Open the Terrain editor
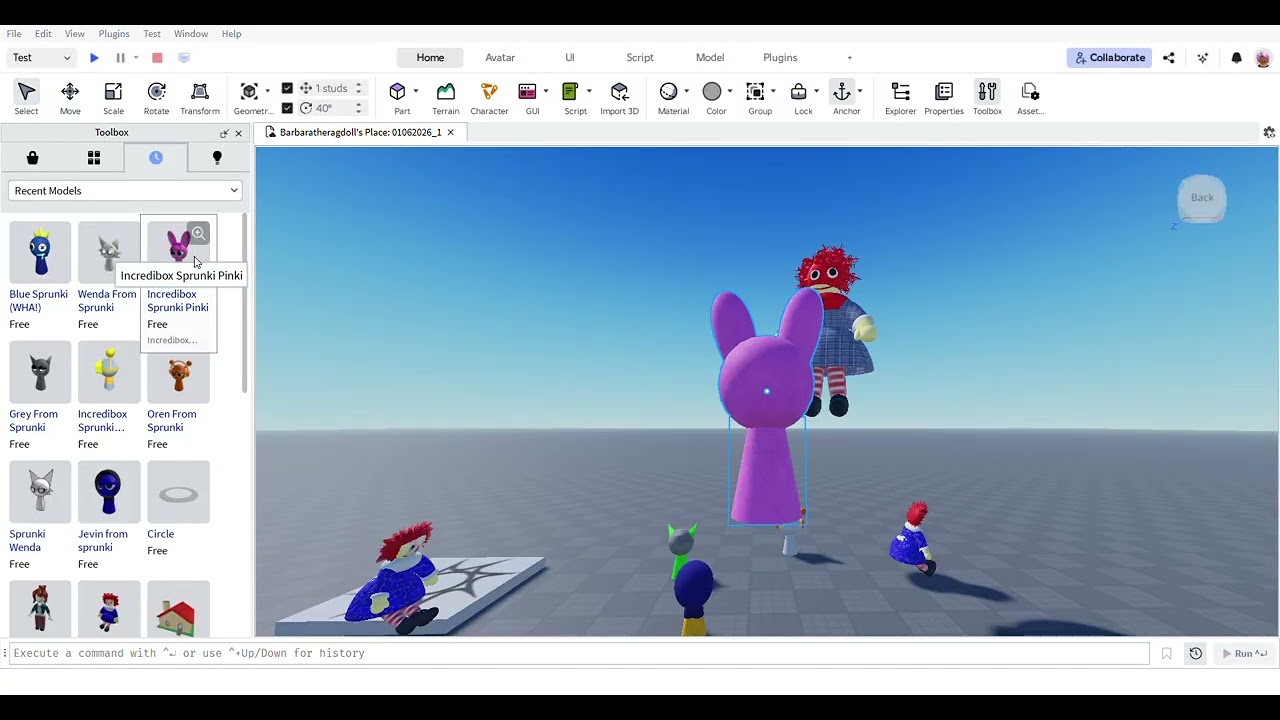The image size is (1280, 720). coord(445,98)
